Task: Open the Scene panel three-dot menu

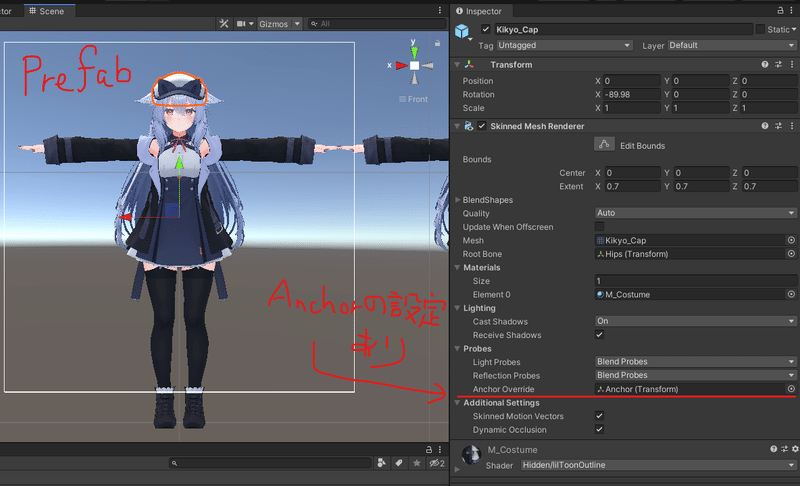Action: (440, 10)
